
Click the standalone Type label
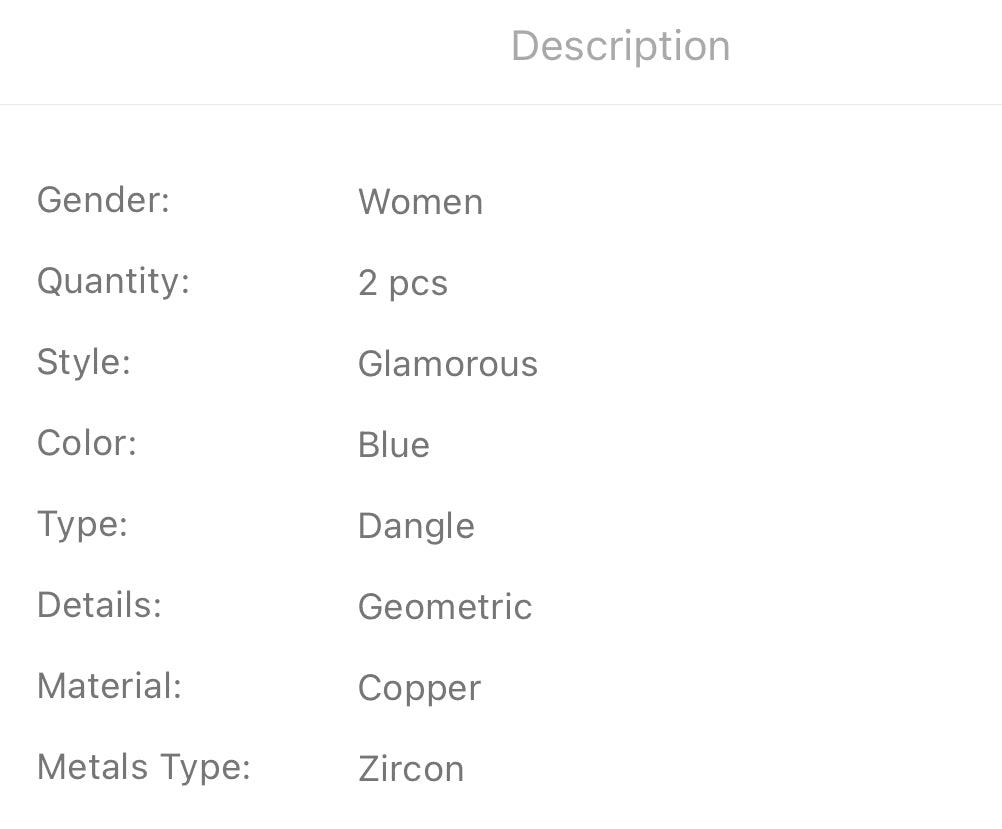click(82, 524)
